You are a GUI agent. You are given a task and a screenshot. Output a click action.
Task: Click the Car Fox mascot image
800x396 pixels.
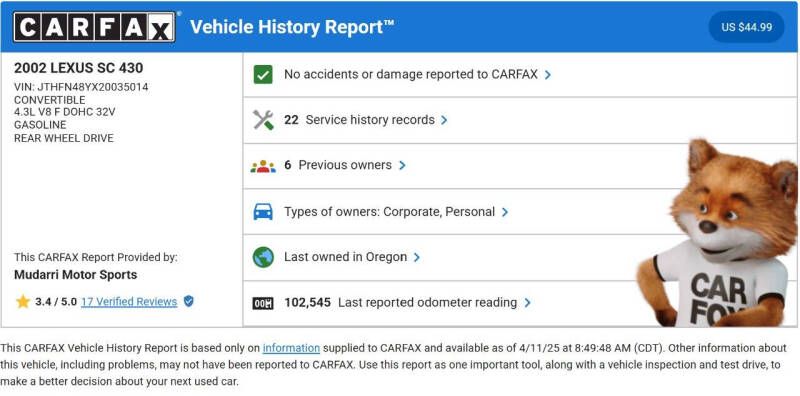click(718, 233)
